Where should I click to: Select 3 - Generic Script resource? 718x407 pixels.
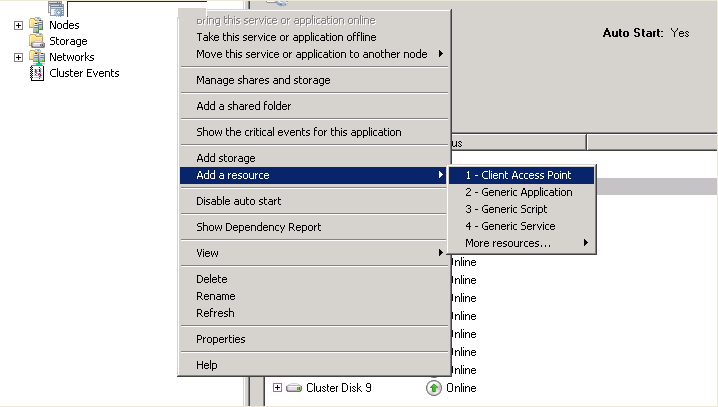[505, 209]
